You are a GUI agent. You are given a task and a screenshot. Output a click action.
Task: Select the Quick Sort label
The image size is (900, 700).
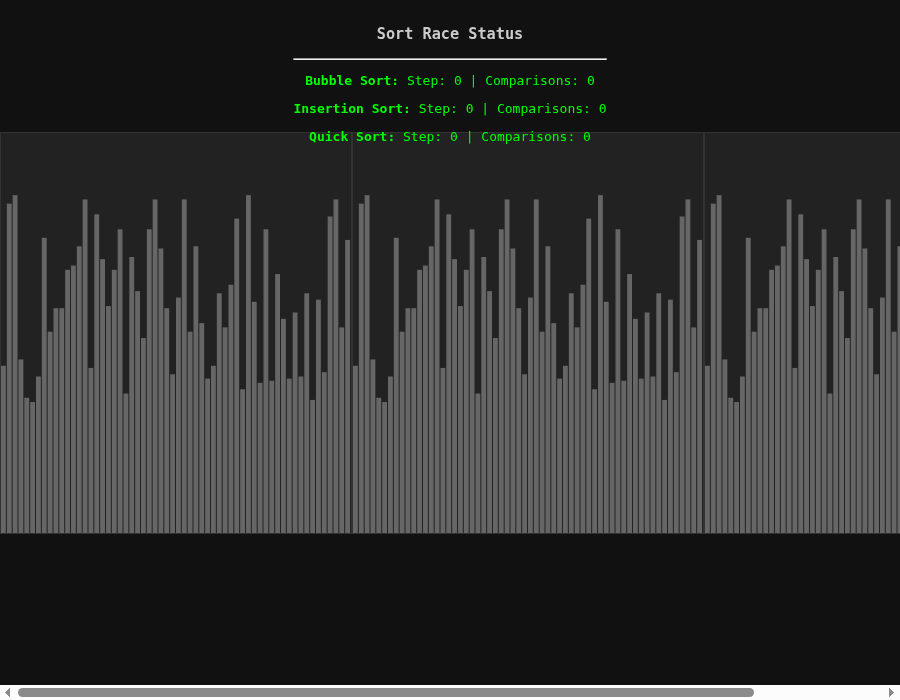click(x=352, y=137)
